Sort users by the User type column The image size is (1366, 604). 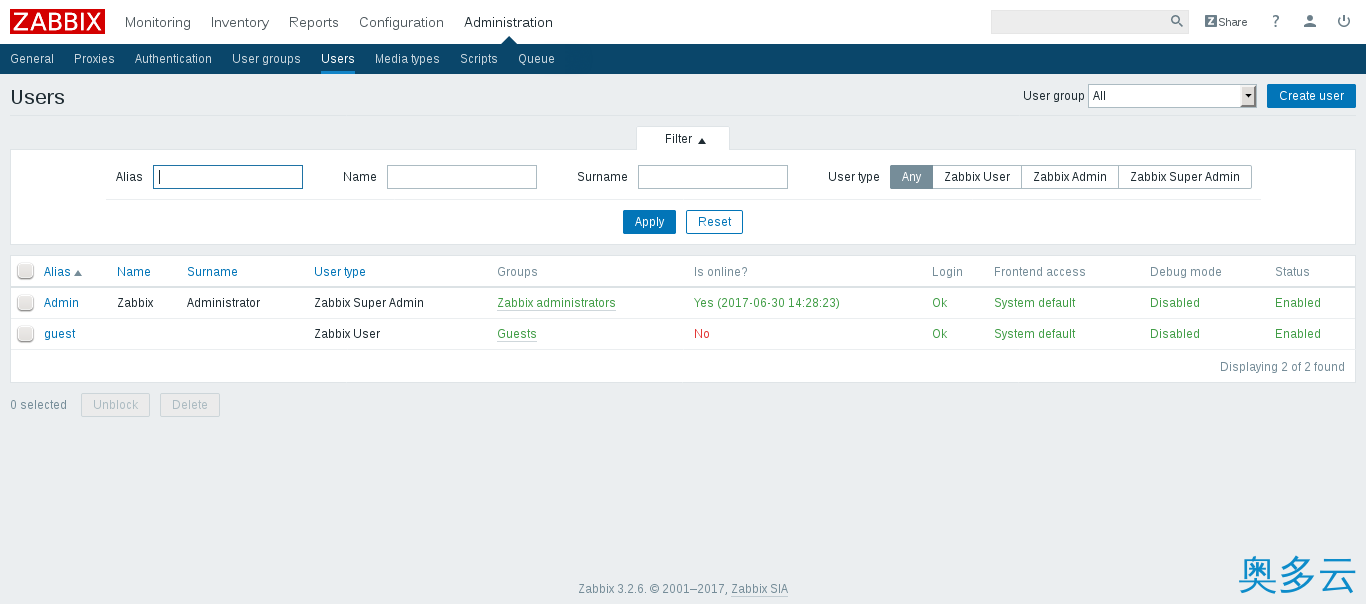(340, 272)
